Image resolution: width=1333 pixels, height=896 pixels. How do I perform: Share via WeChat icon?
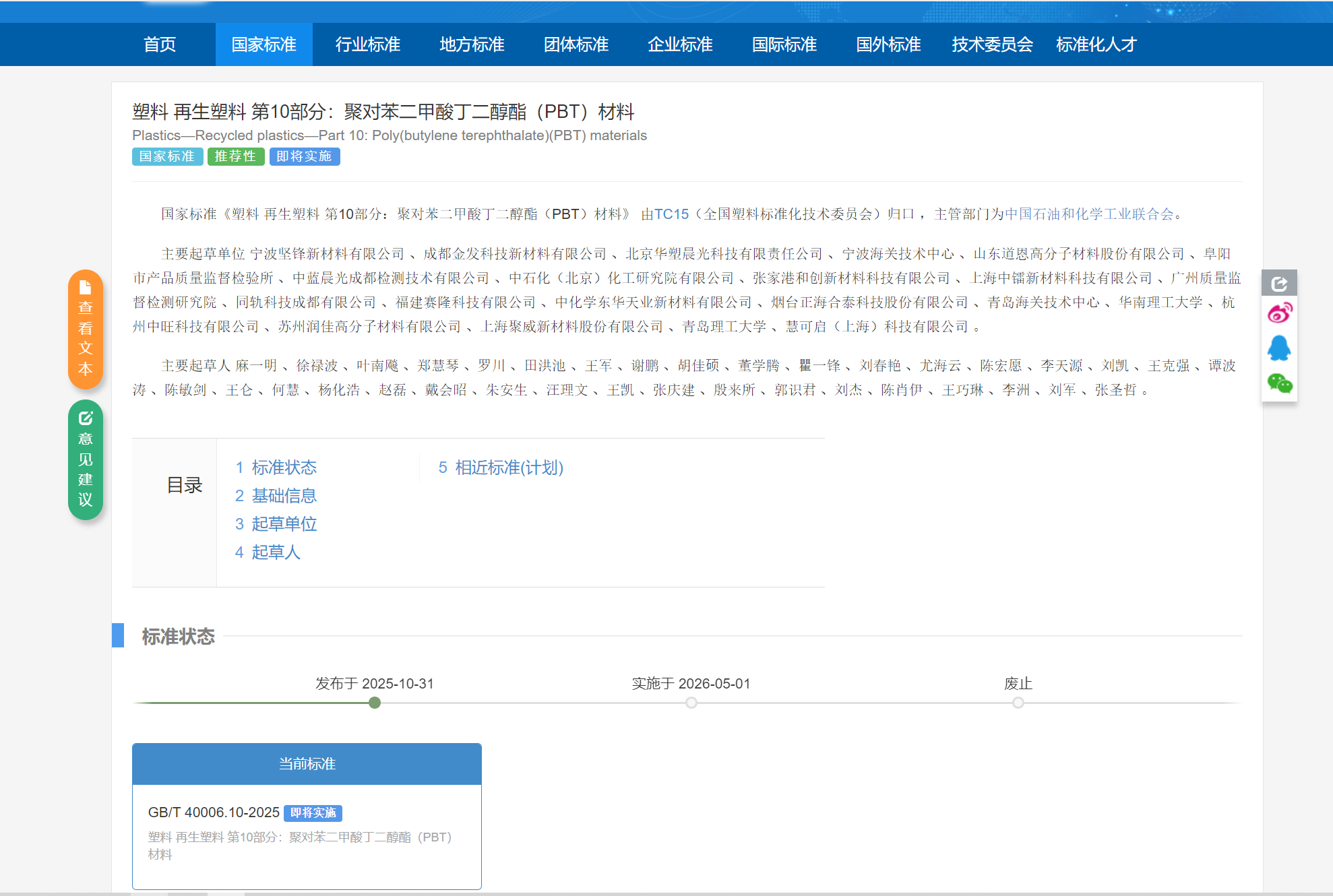click(1279, 383)
